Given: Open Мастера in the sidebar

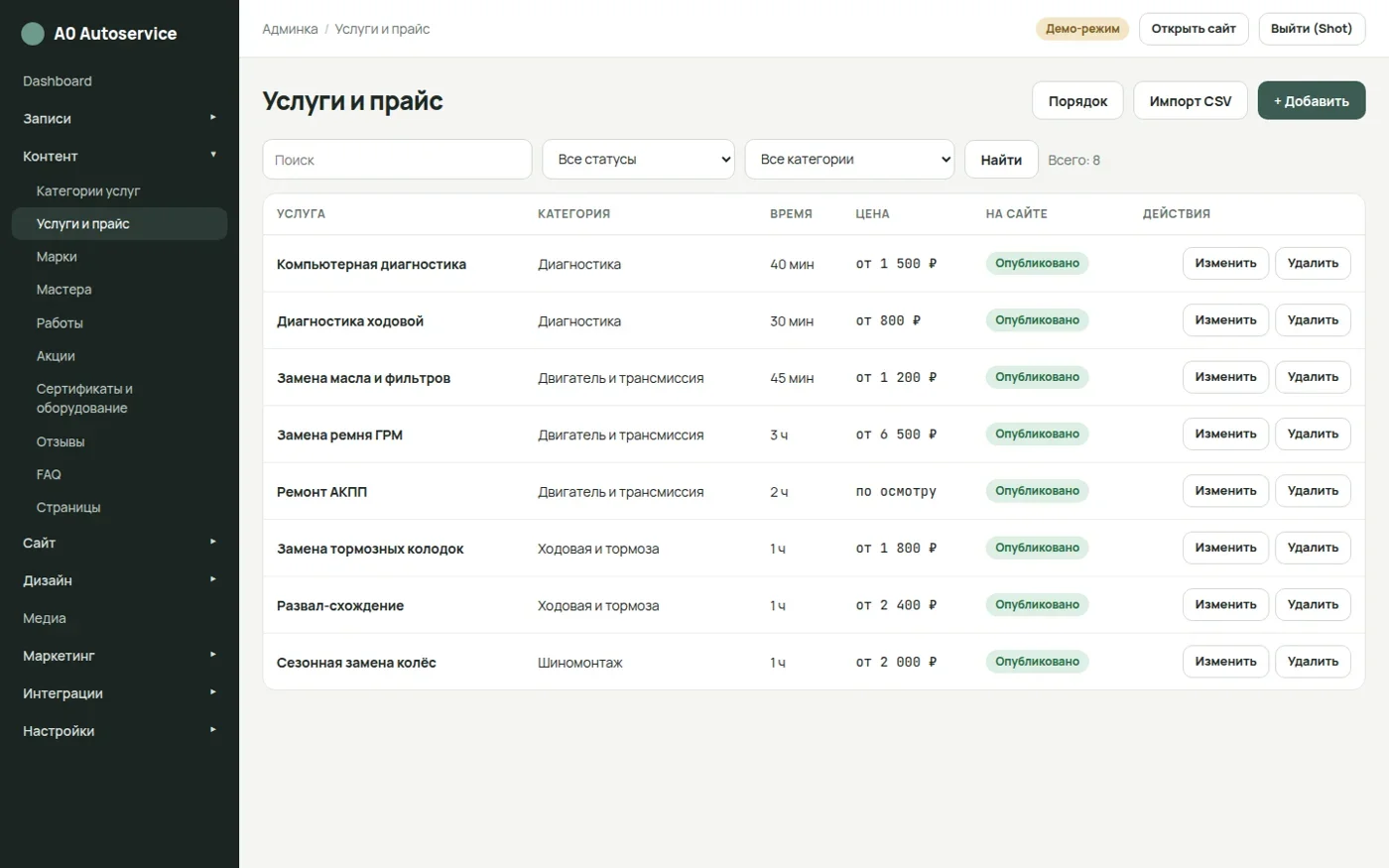Looking at the screenshot, I should coord(119,290).
